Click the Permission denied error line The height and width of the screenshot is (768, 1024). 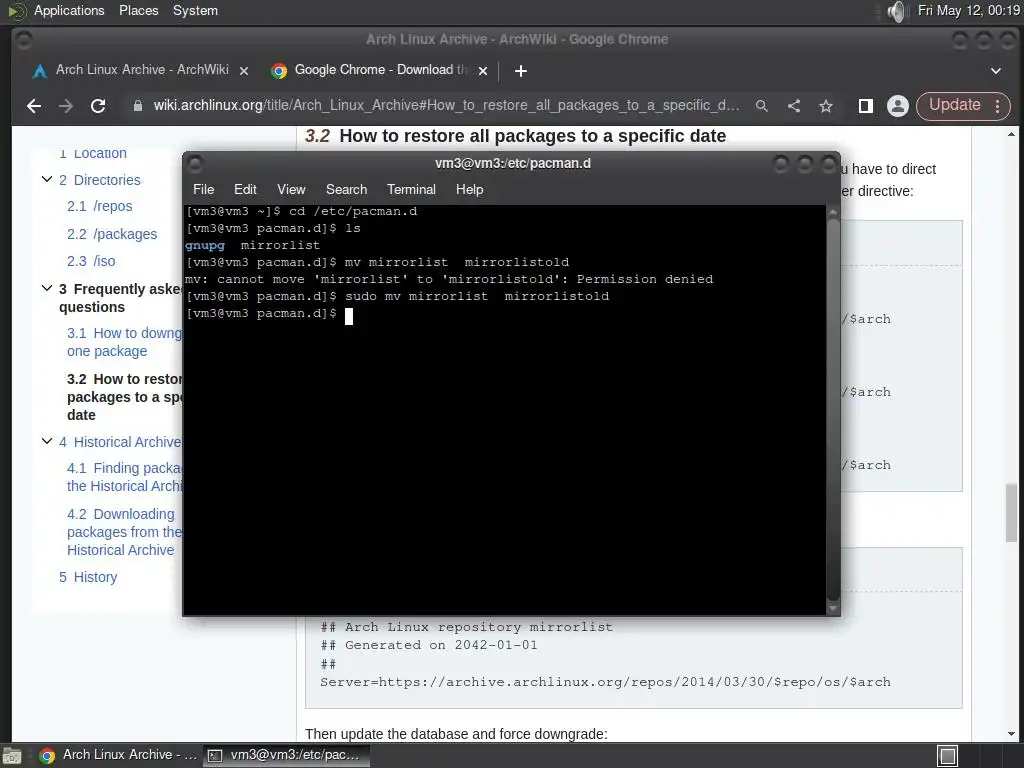coord(449,280)
